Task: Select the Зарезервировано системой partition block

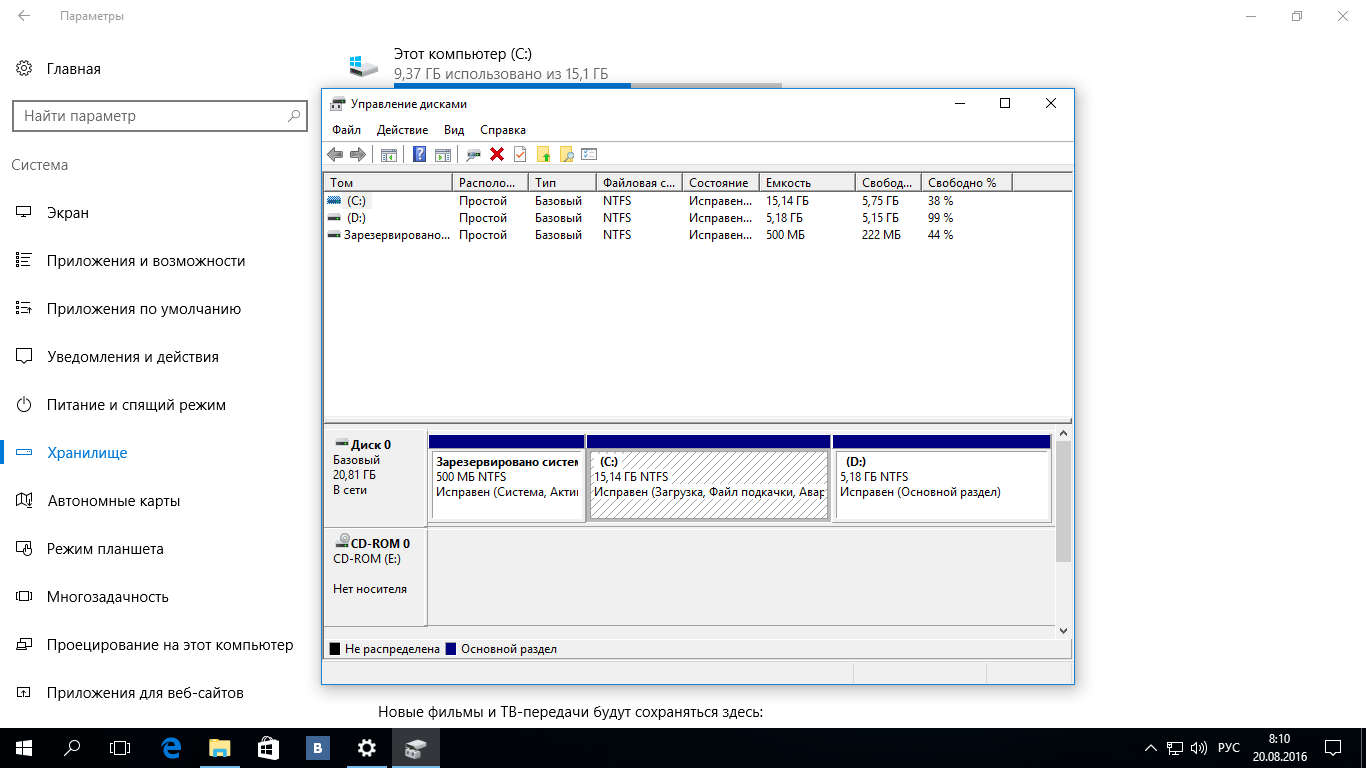Action: tap(506, 485)
